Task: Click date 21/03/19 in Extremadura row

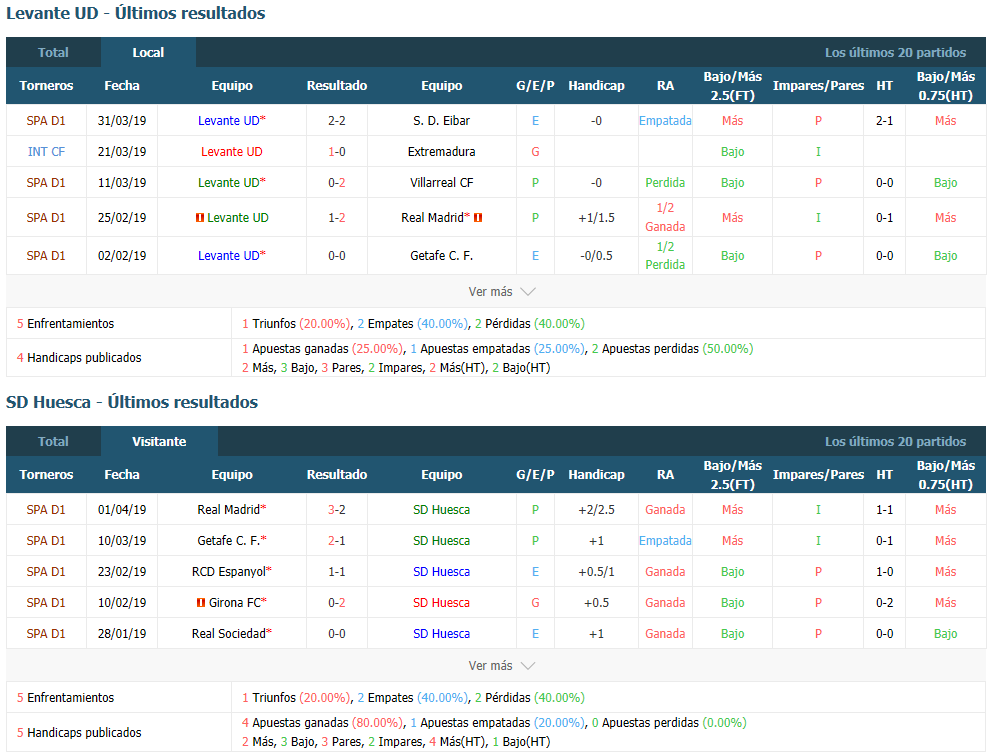Action: 122,152
